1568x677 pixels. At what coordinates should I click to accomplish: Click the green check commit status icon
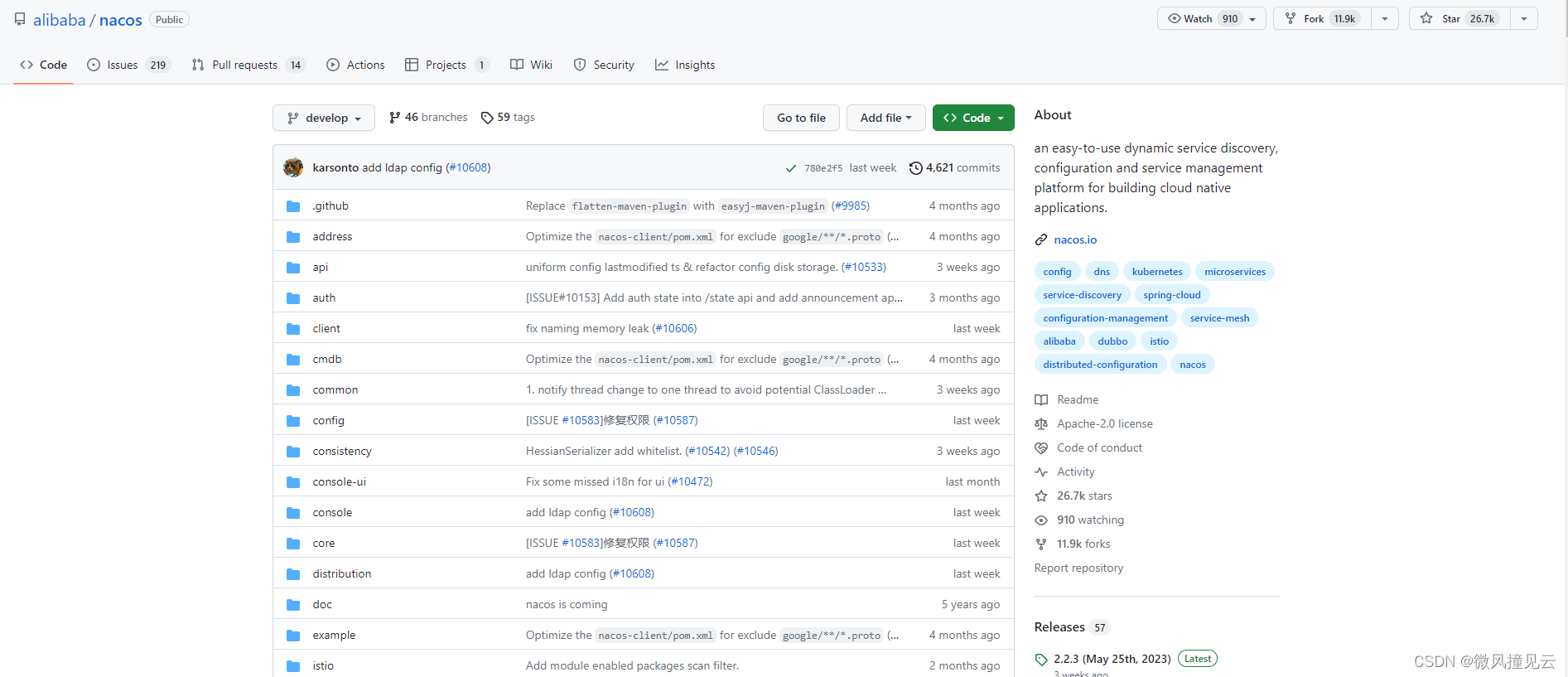(791, 168)
